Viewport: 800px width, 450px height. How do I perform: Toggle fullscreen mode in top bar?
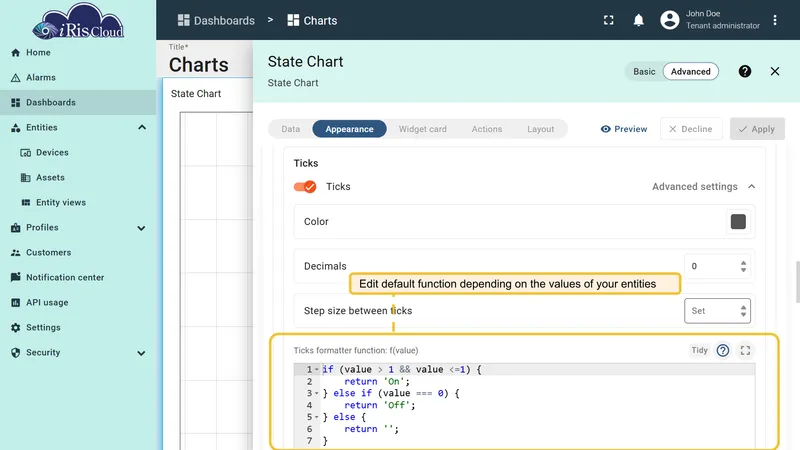[x=608, y=20]
